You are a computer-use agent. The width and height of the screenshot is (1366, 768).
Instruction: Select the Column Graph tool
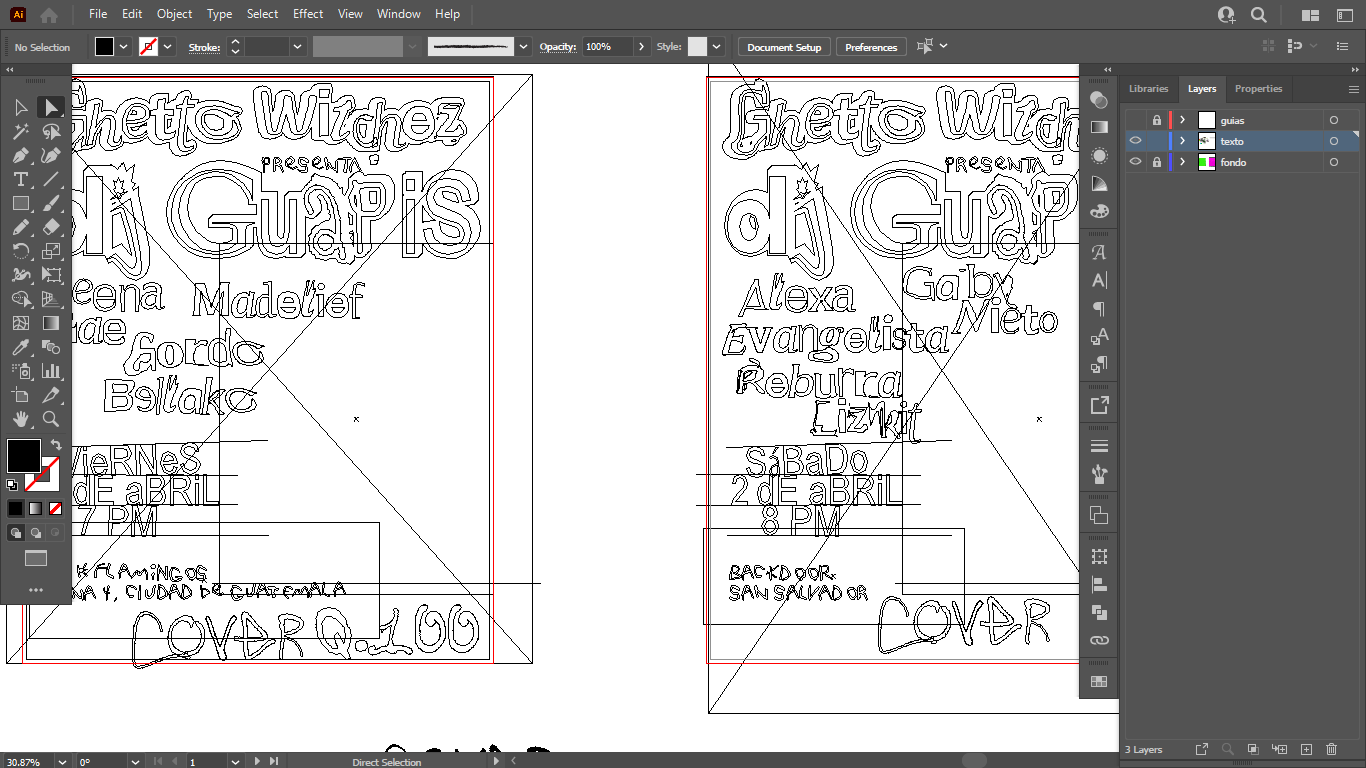[51, 371]
